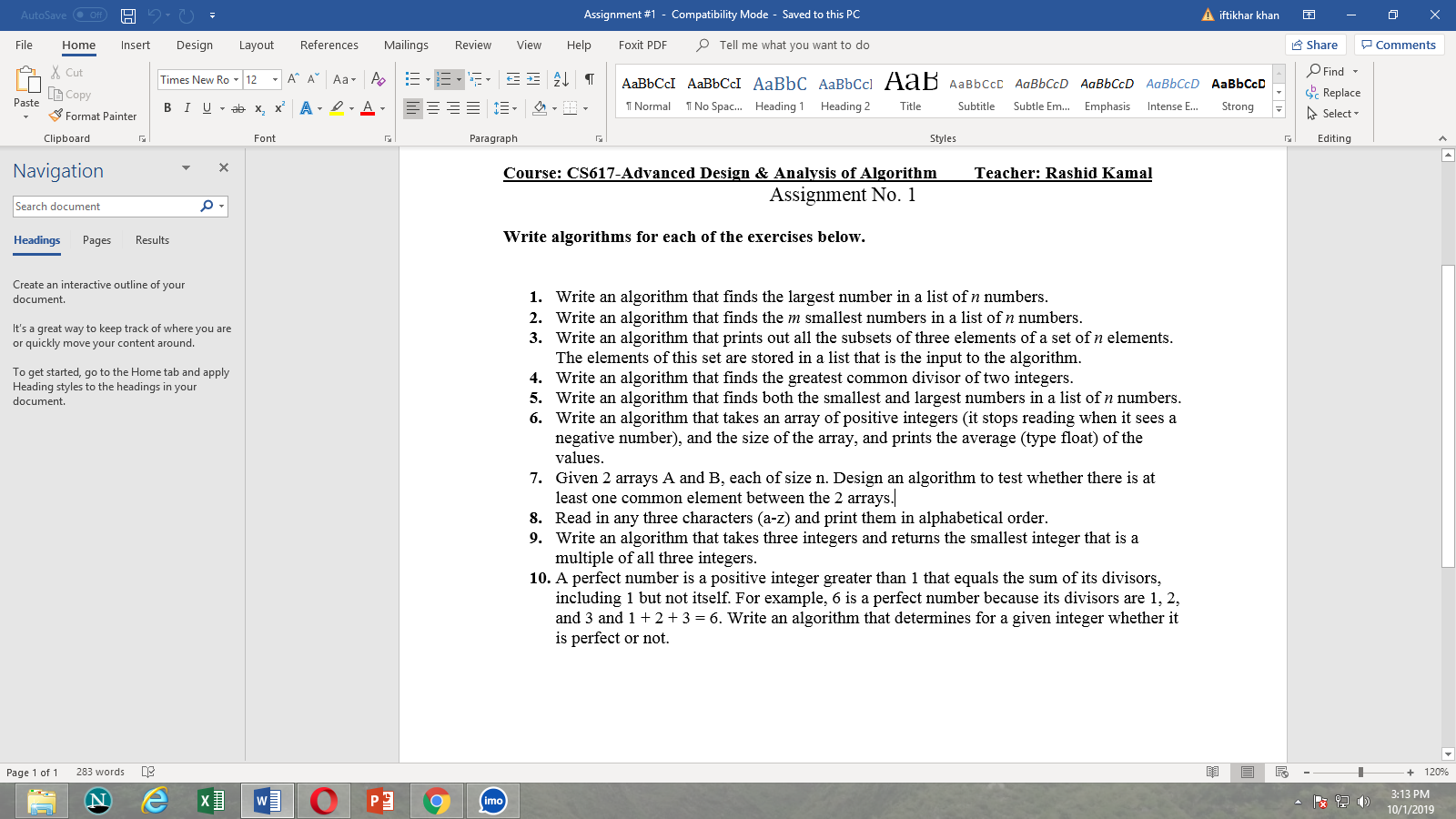Open the font name dropdown
Screen dimensions: 1456x819
click(x=235, y=79)
